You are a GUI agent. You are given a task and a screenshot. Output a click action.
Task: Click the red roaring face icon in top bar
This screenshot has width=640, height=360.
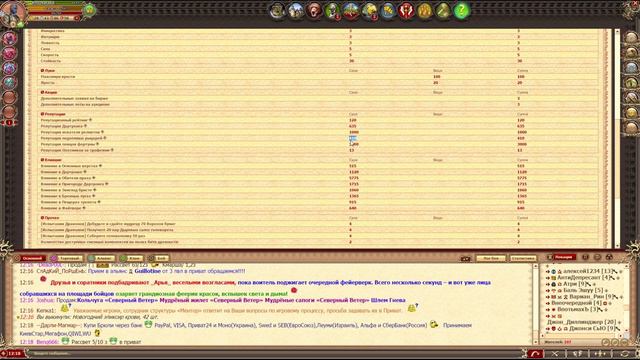pyautogui.click(x=314, y=11)
